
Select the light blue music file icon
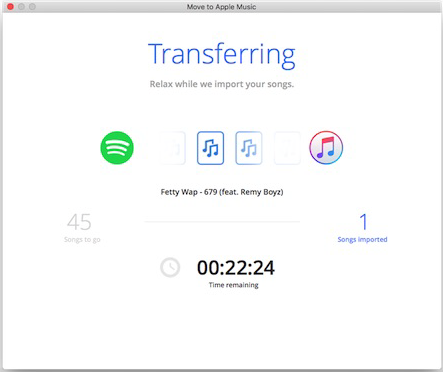tap(249, 148)
